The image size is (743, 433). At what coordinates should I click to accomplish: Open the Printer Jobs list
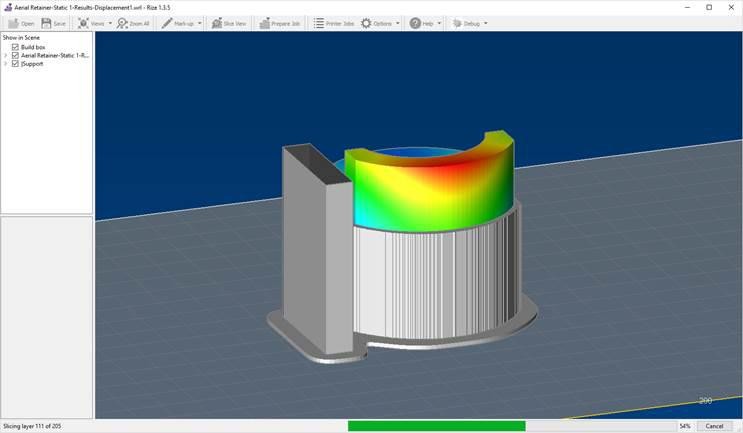tap(318, 23)
